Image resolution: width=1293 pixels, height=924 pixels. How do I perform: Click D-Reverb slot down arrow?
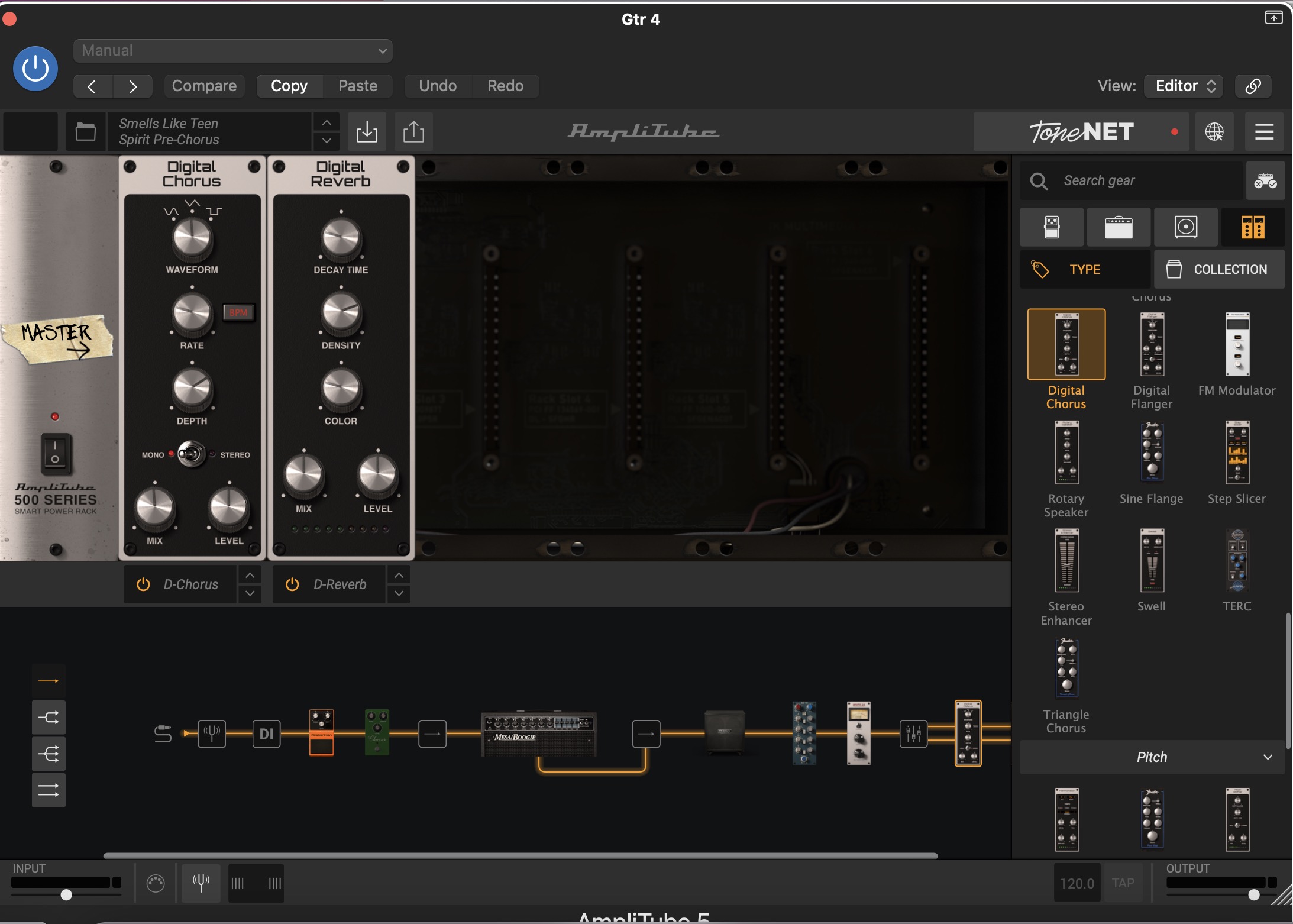pos(399,593)
